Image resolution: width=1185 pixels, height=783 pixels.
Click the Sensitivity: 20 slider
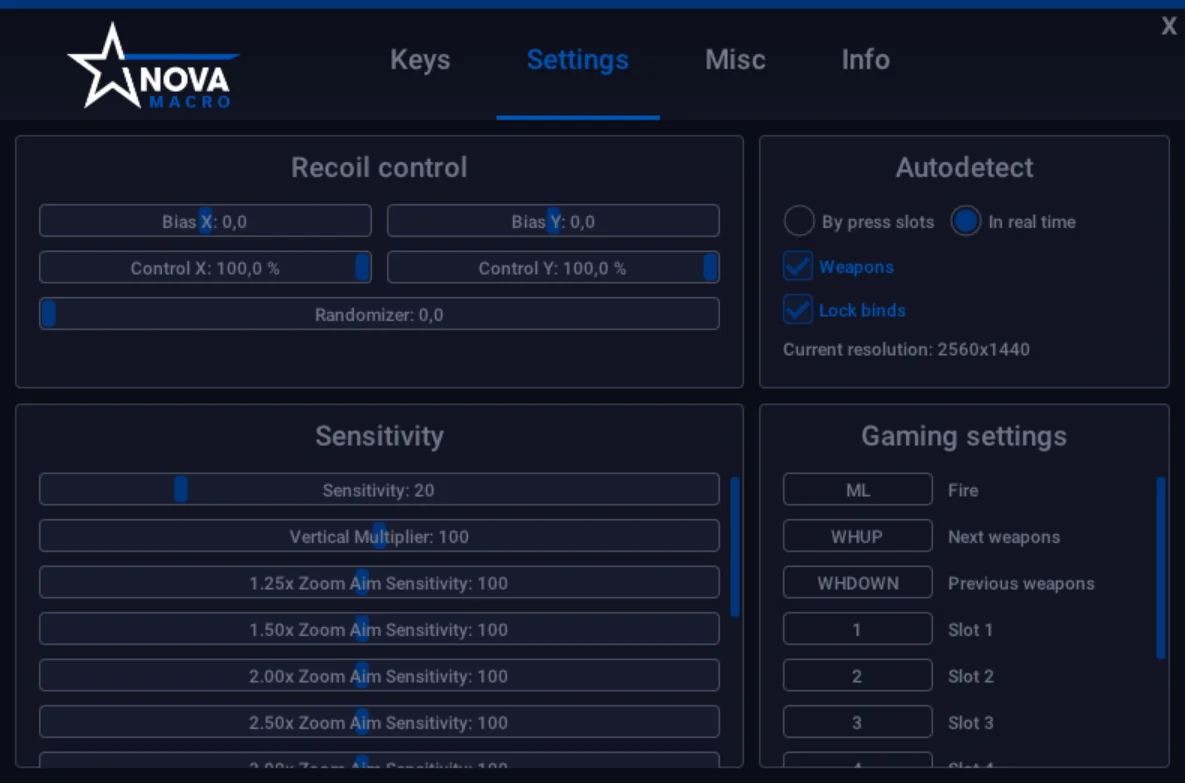379,490
